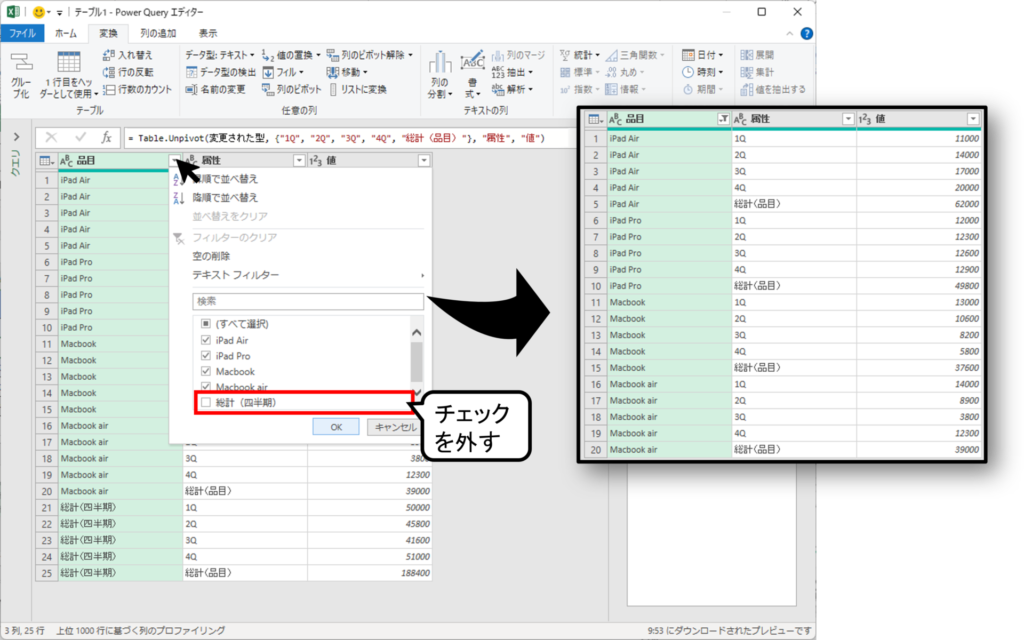1024x640 pixels.
Task: Open the Parse (解析) dropdown
Action: click(x=513, y=89)
